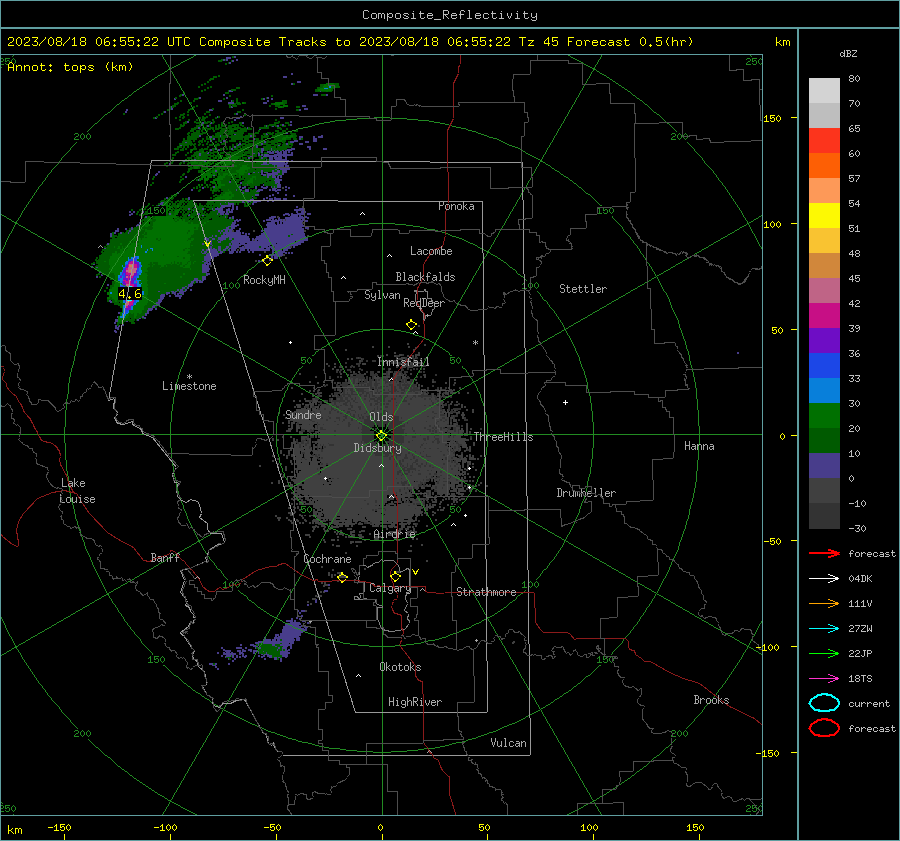Pick the cyan 27ZW arrow symbol

pyautogui.click(x=824, y=629)
